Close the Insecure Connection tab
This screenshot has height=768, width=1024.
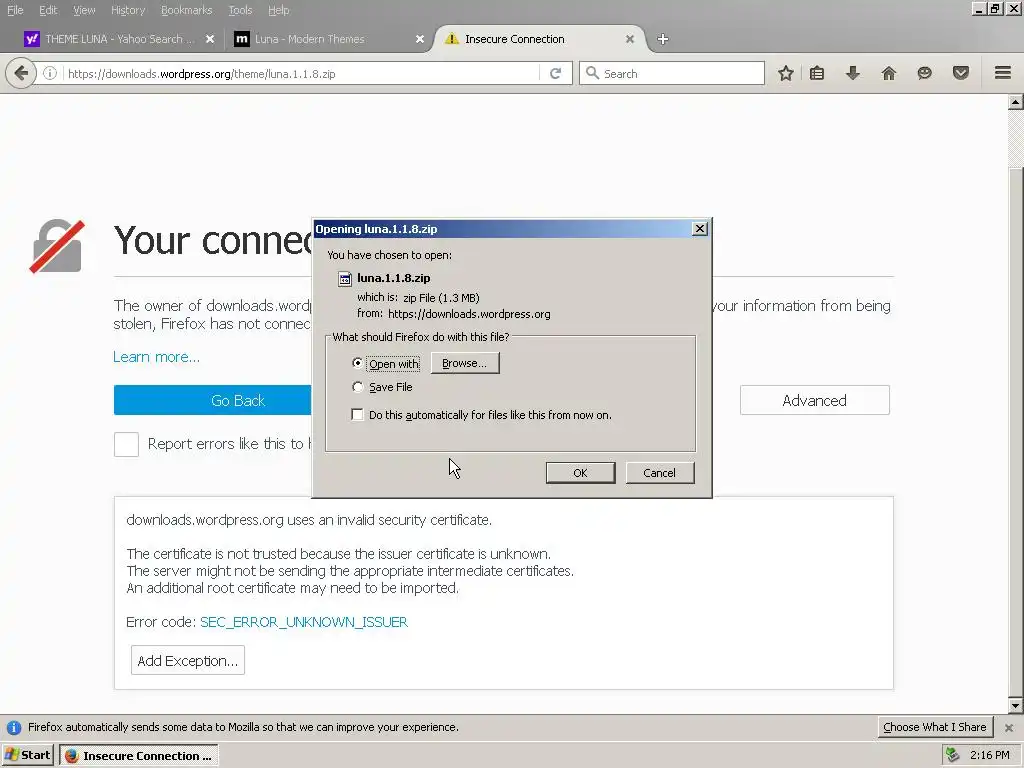click(x=630, y=39)
